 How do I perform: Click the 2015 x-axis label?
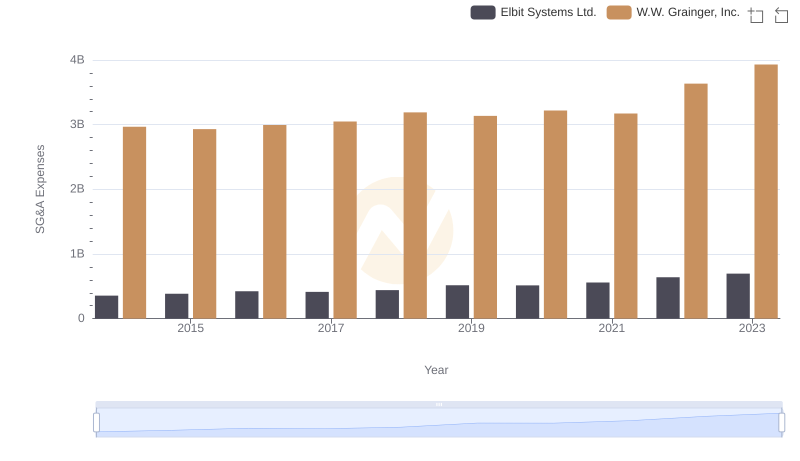pos(190,328)
